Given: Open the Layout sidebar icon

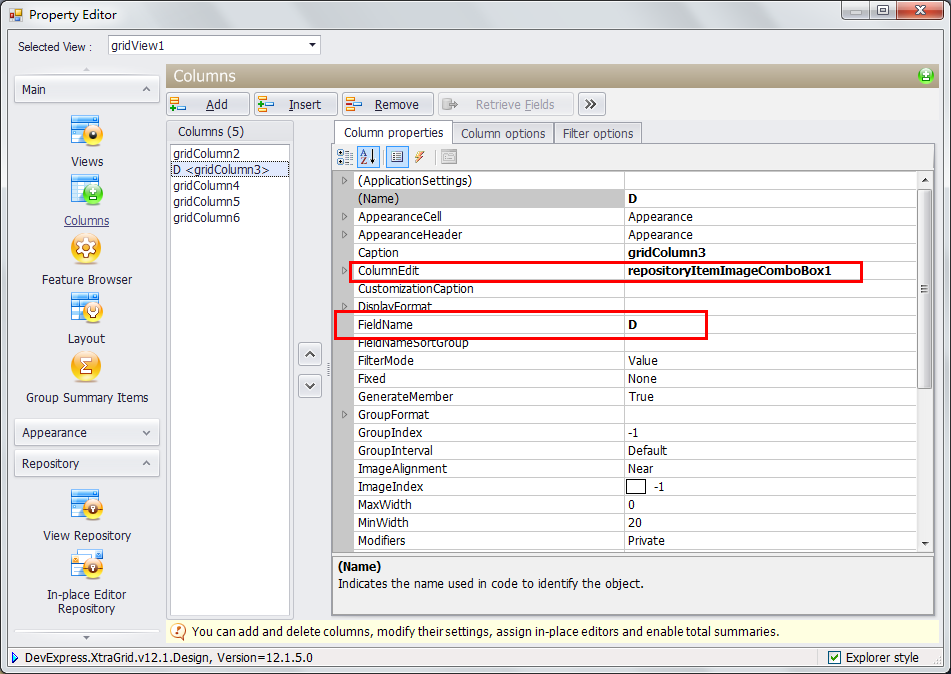Looking at the screenshot, I should [87, 308].
